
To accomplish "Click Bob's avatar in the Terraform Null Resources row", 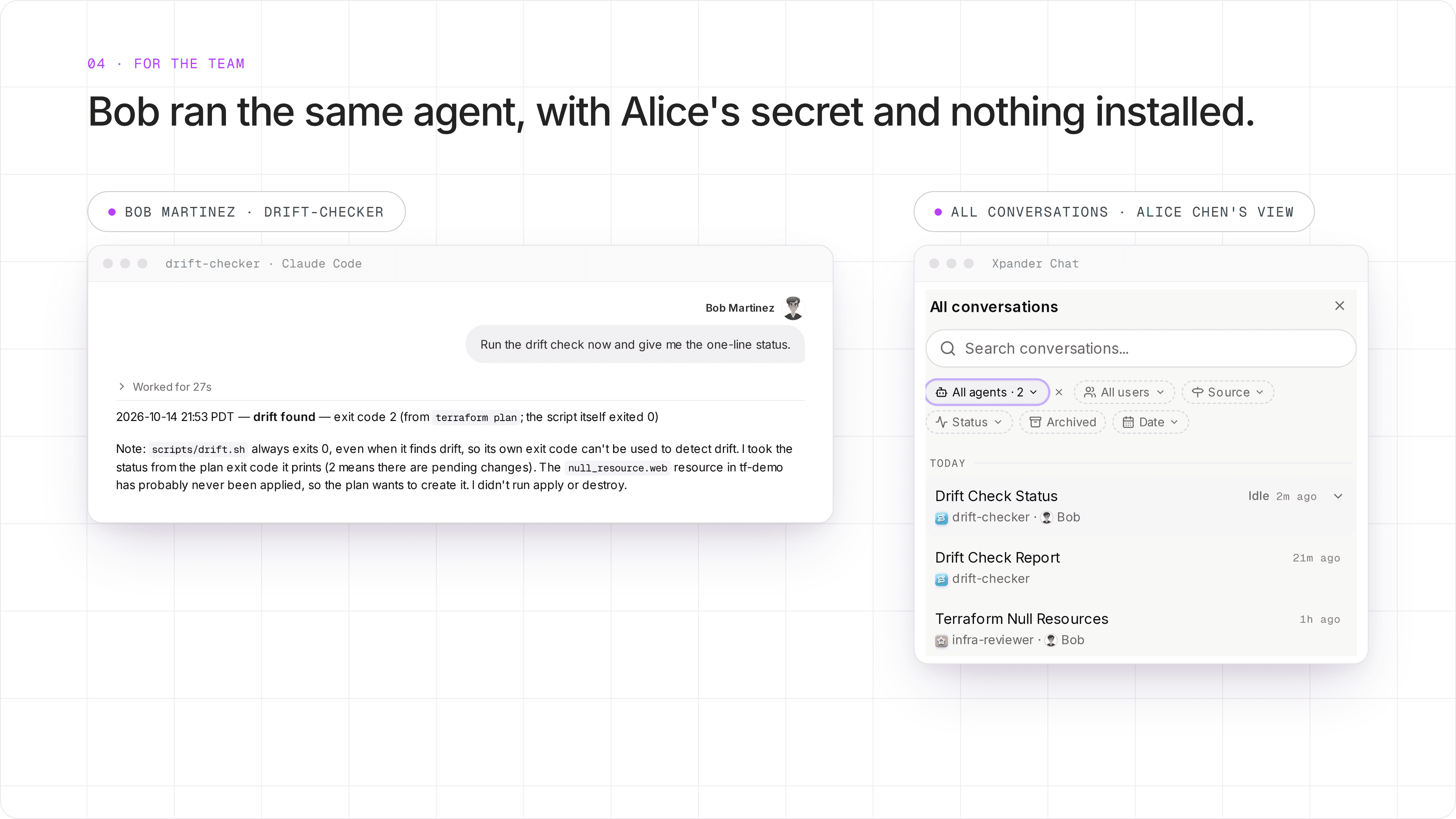I will pyautogui.click(x=1051, y=640).
